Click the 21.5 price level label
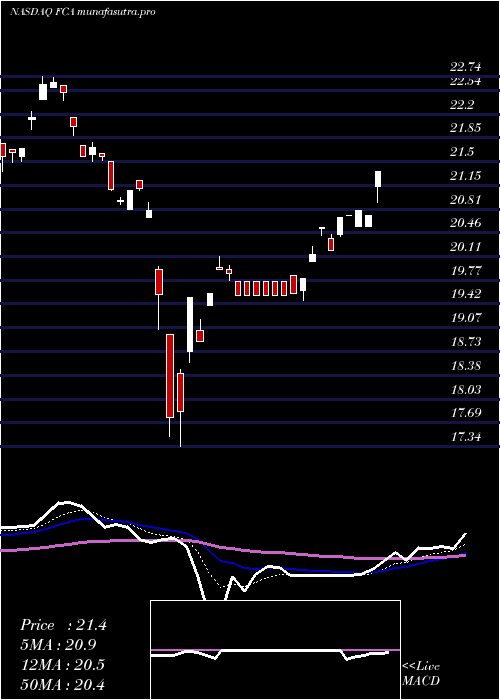 [462, 152]
